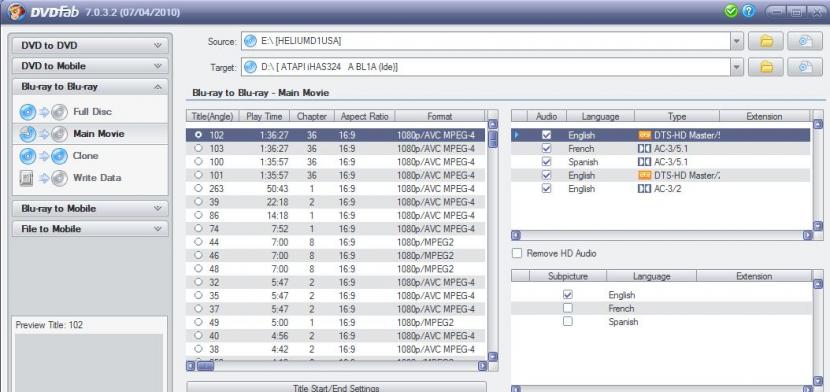The width and height of the screenshot is (830, 392).
Task: Click title list vertical scroll up arrow
Action: (x=492, y=125)
